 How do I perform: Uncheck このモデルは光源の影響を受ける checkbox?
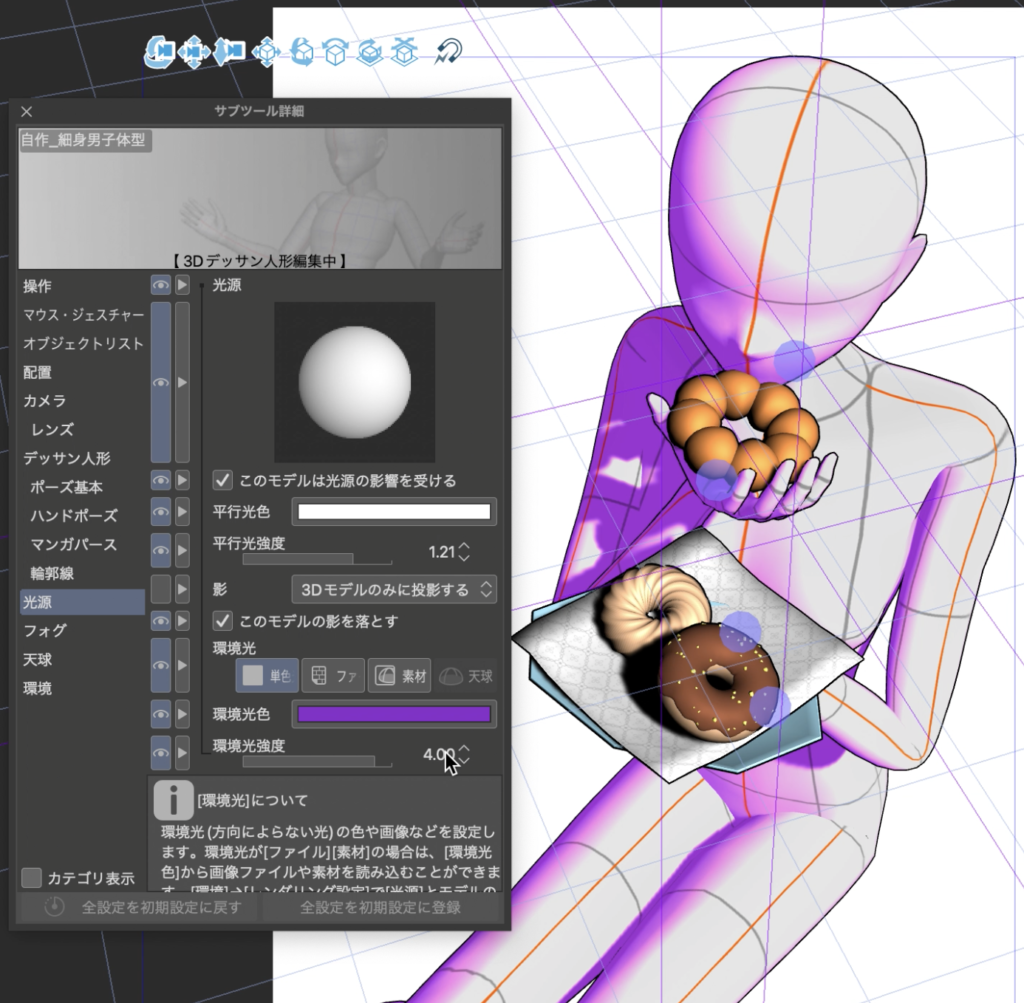(x=224, y=480)
